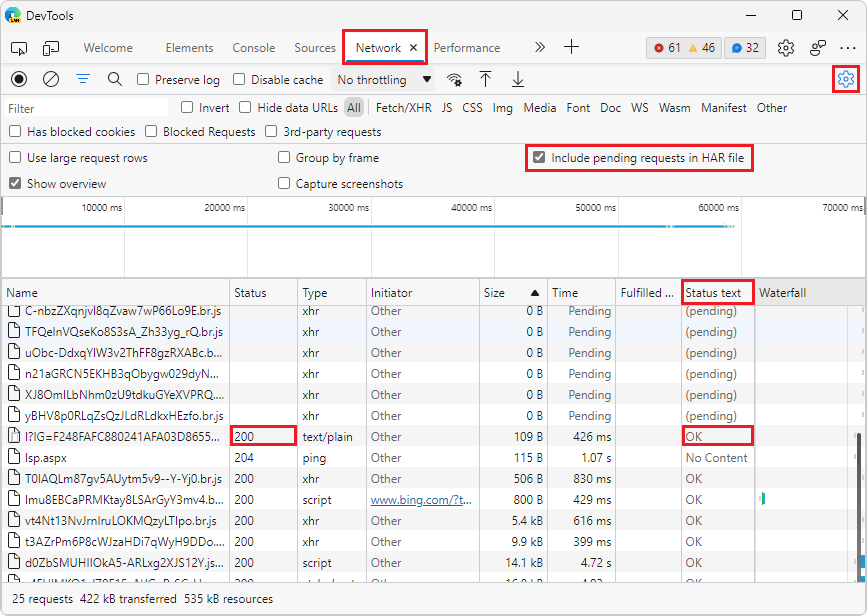
Task: Toggle the filter bar icon
Action: [x=83, y=80]
